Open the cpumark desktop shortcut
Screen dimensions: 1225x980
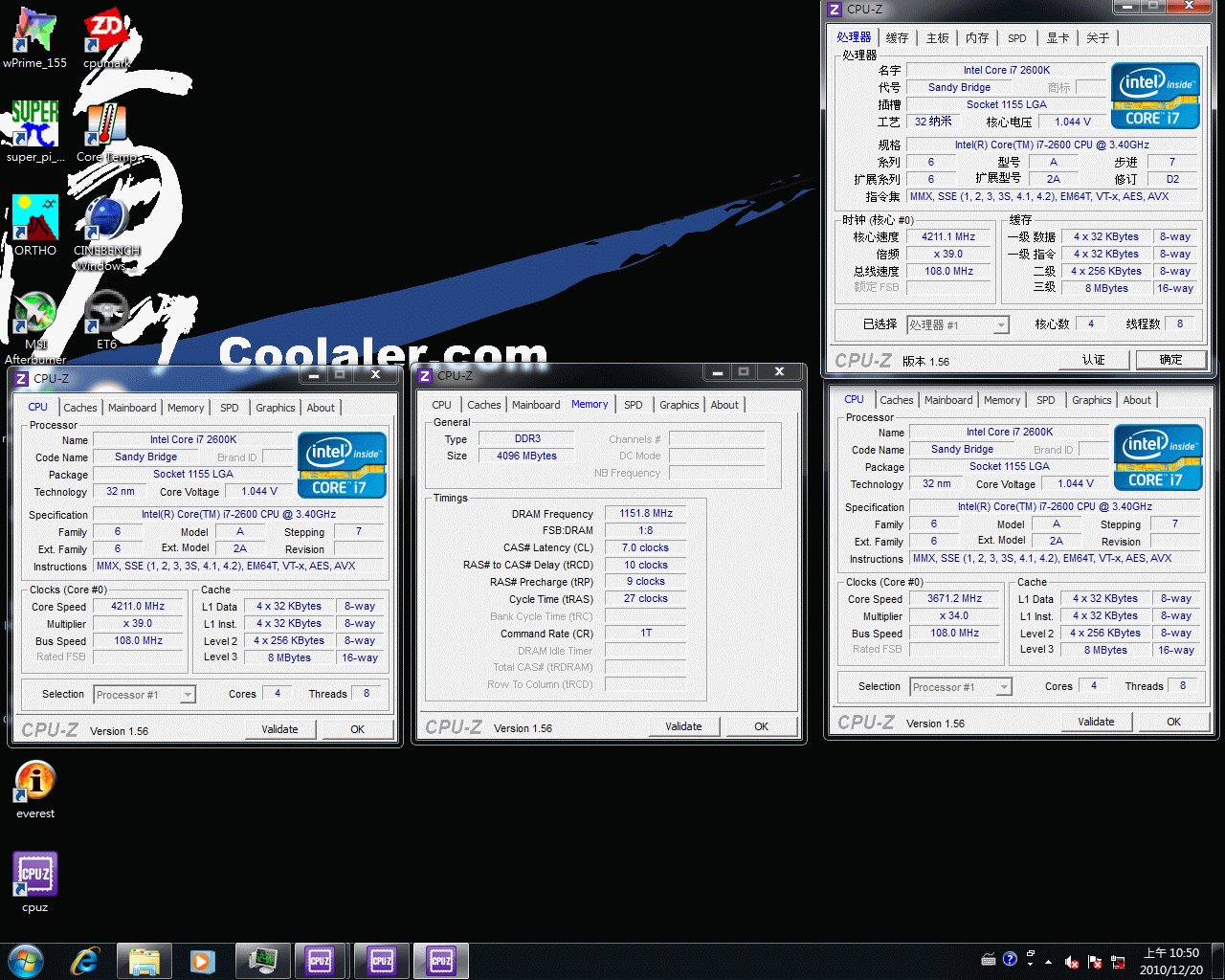click(x=106, y=38)
